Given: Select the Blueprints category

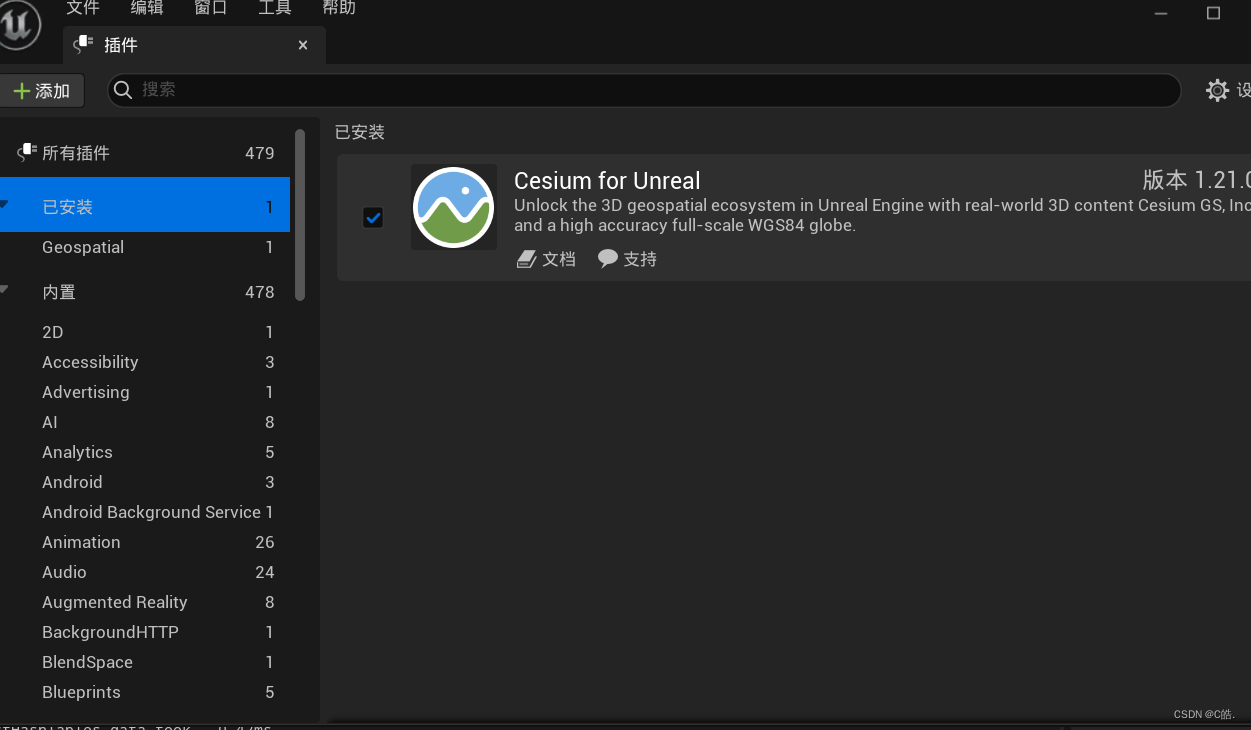Looking at the screenshot, I should click(x=145, y=692).
